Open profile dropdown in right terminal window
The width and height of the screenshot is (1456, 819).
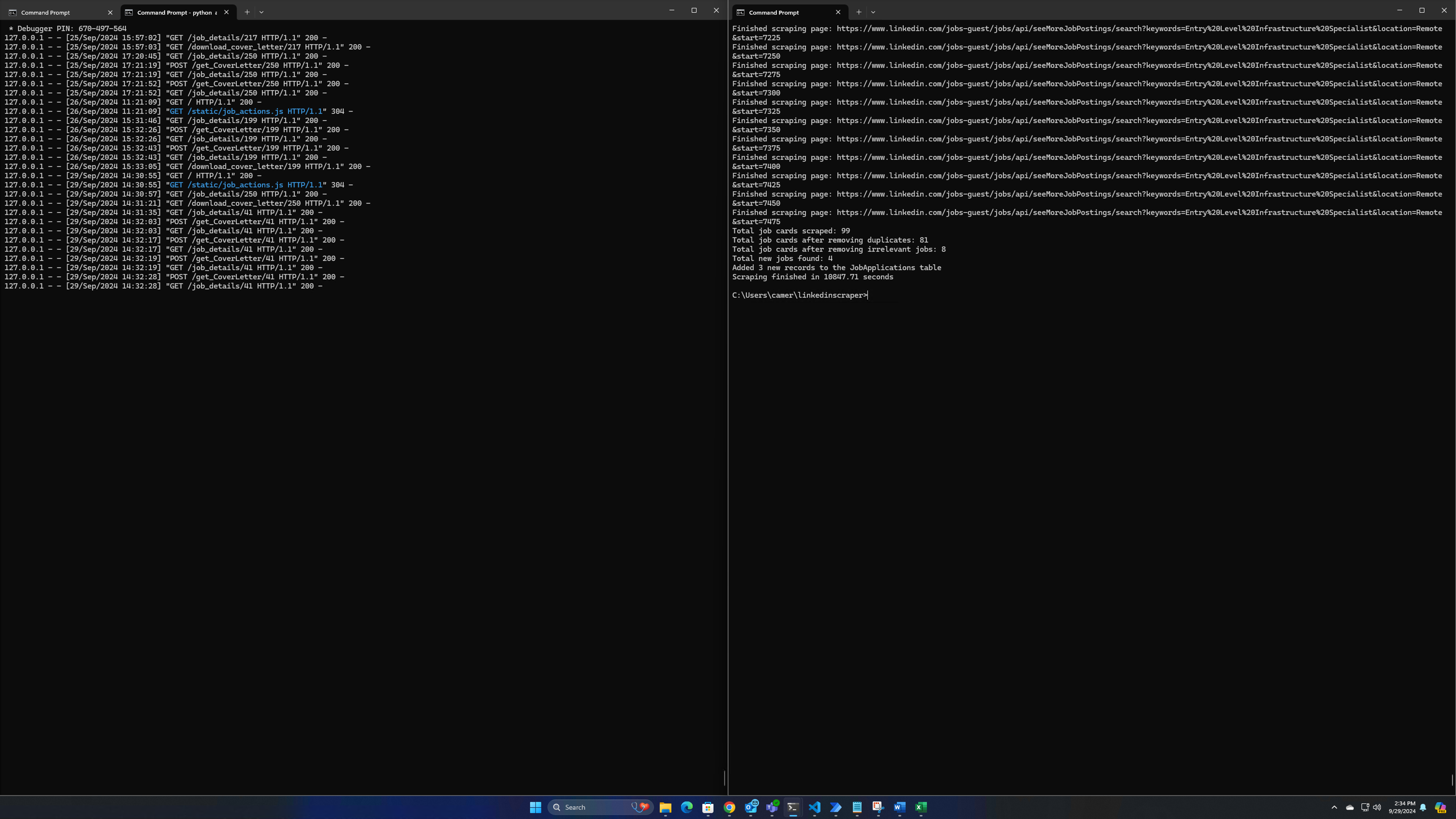coord(873,12)
